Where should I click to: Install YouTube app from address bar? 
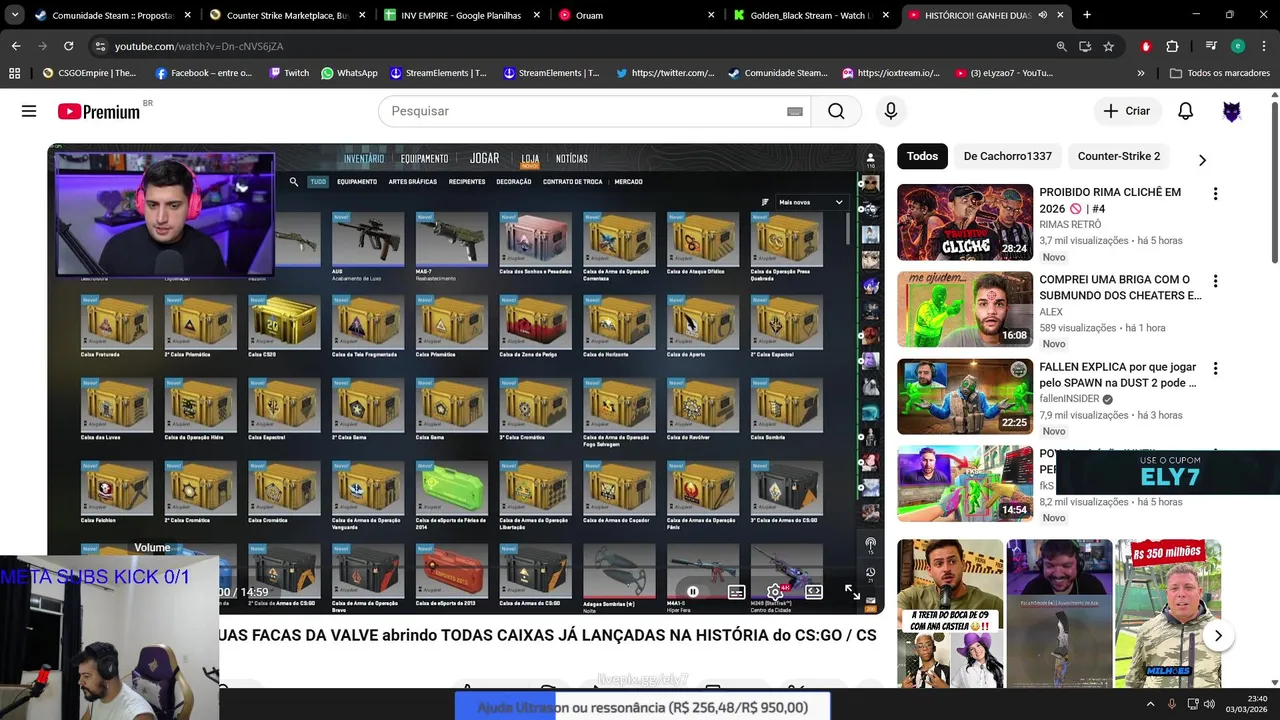[x=1085, y=46]
